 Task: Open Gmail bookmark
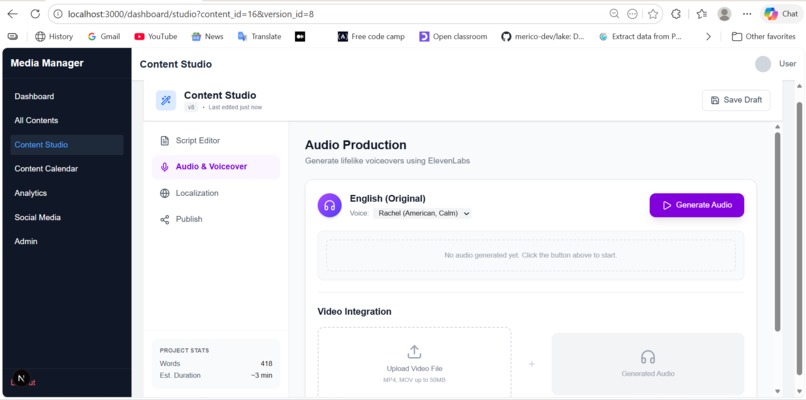pos(104,37)
